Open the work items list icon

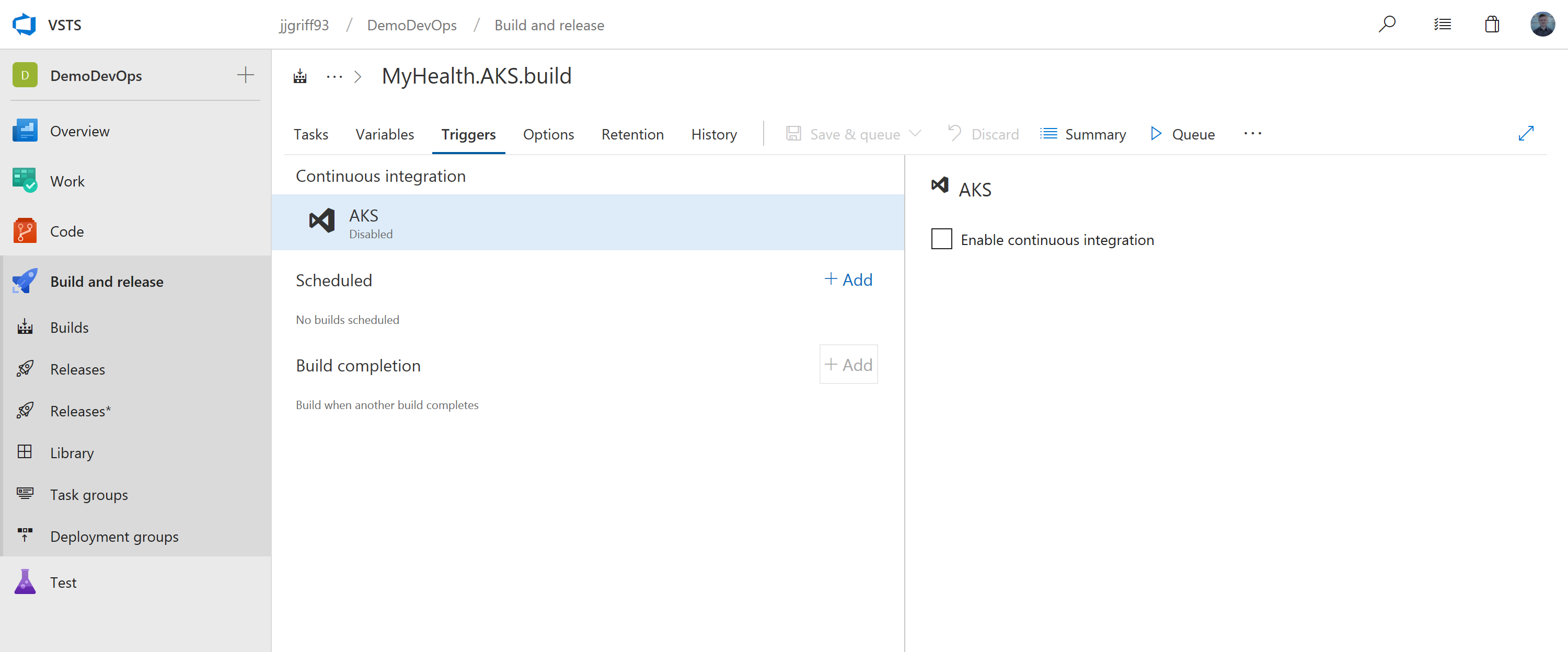1442,25
